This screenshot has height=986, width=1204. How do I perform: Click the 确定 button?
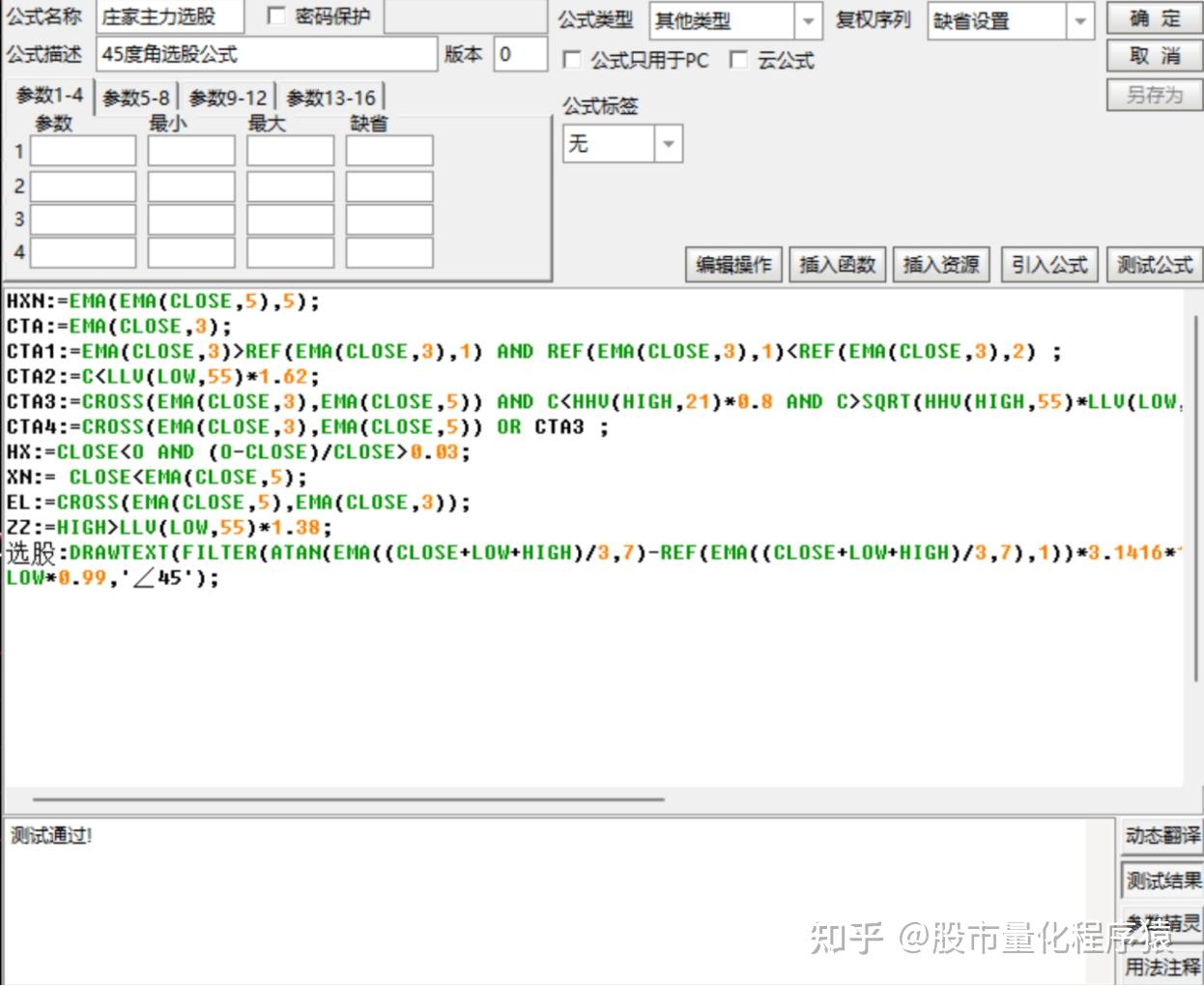point(1155,18)
